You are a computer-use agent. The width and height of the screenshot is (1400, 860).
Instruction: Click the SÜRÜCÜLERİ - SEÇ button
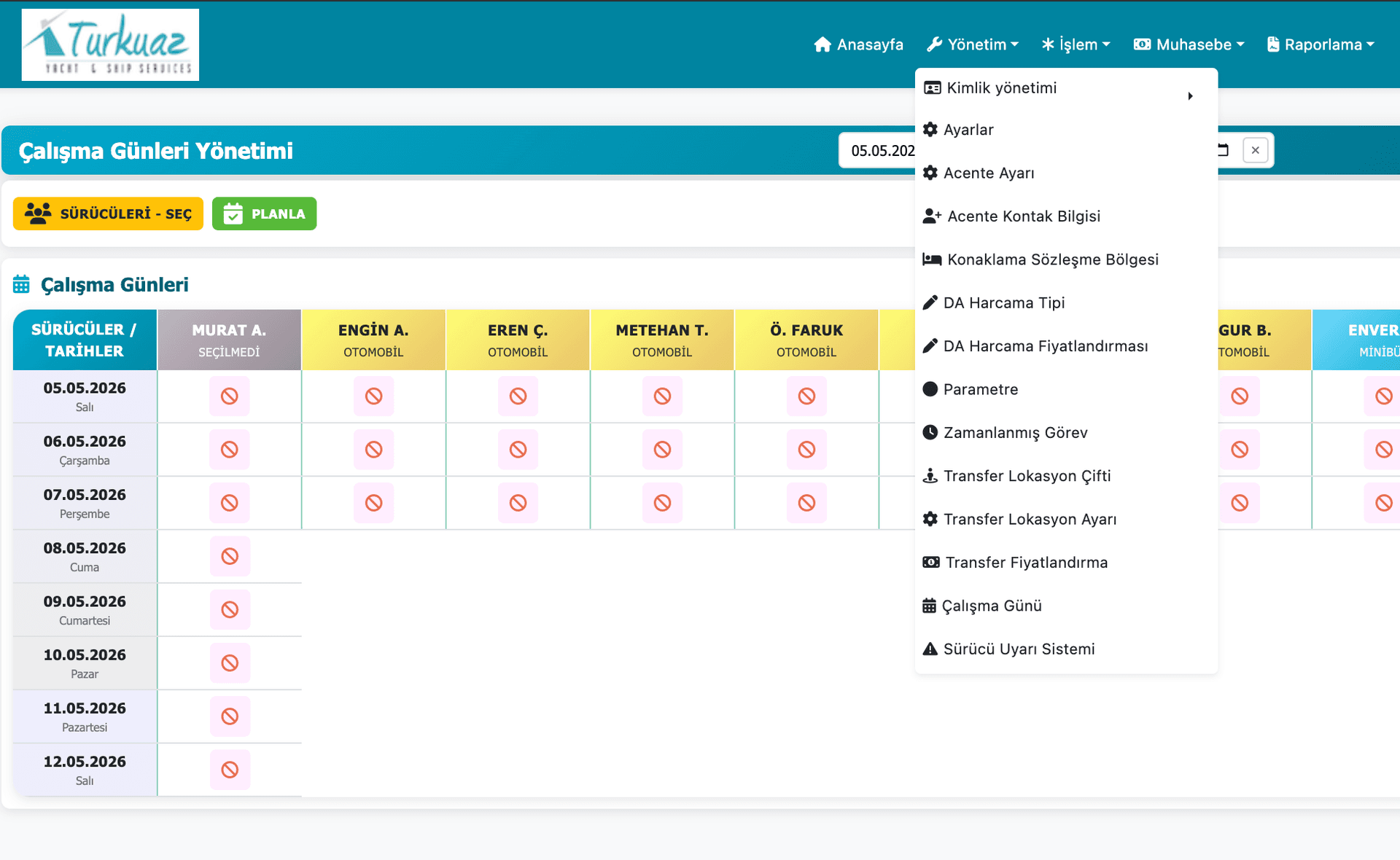point(108,214)
